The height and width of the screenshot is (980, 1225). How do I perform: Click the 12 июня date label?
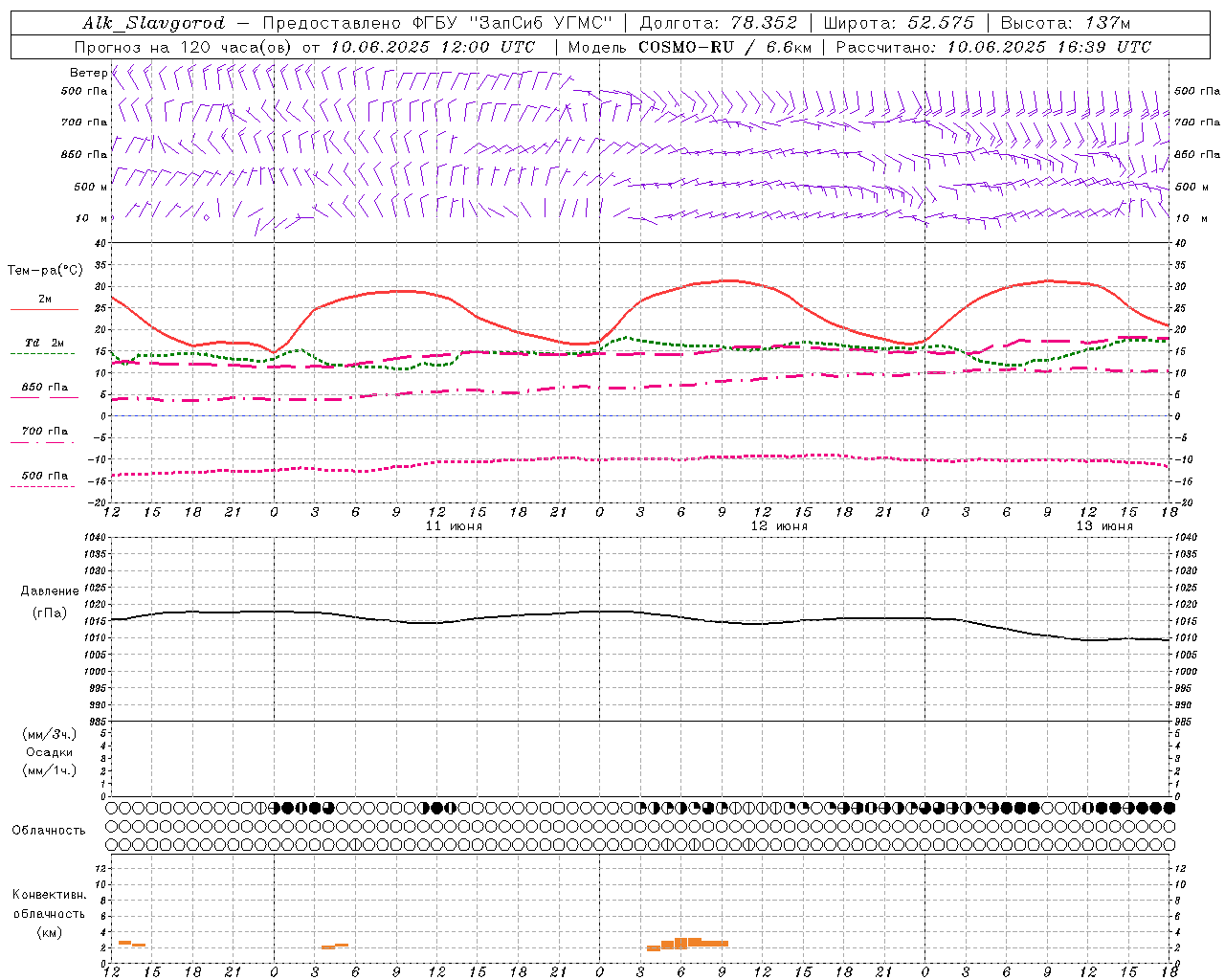(x=779, y=526)
